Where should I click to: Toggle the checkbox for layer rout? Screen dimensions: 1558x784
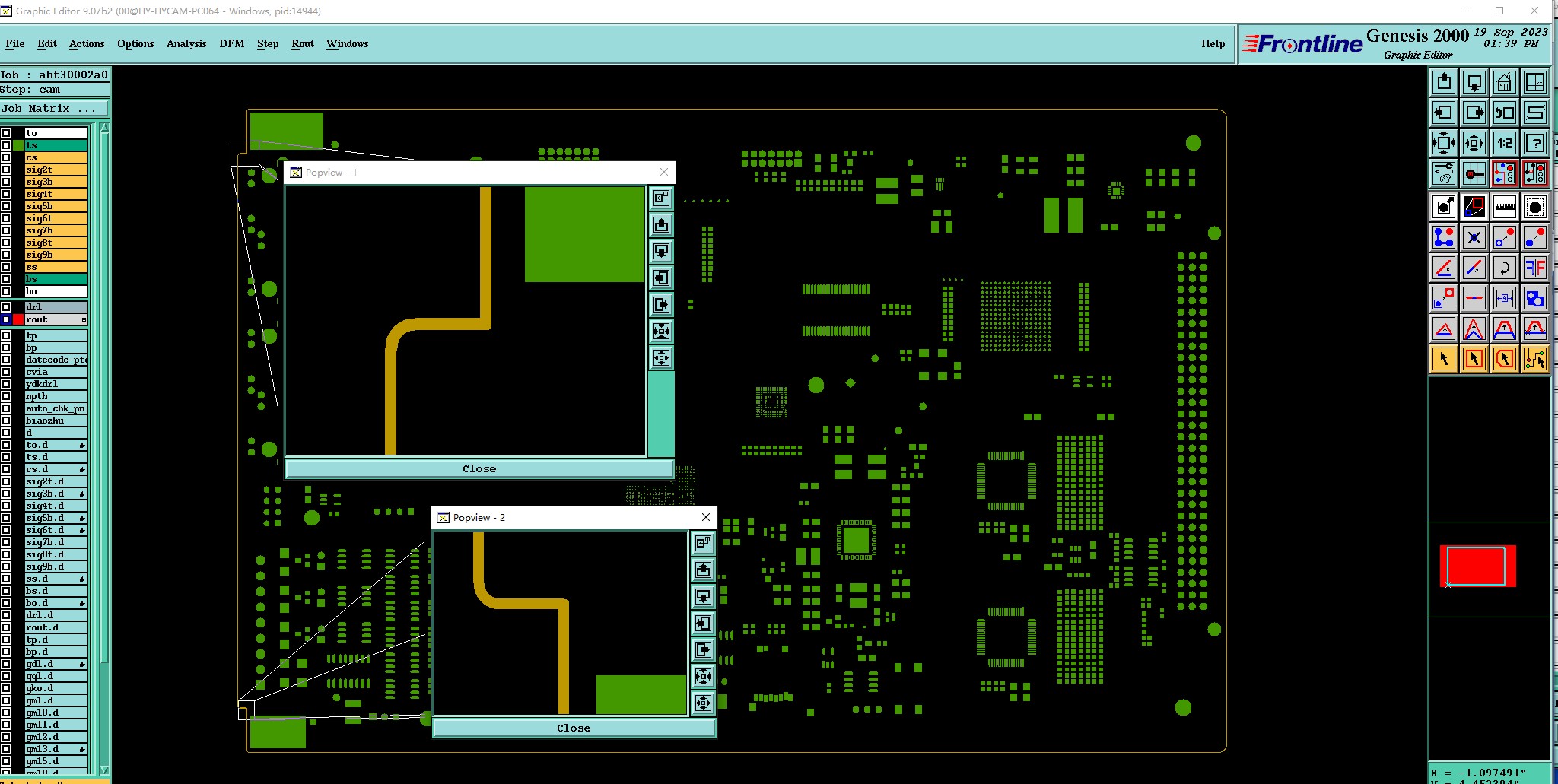point(6,319)
